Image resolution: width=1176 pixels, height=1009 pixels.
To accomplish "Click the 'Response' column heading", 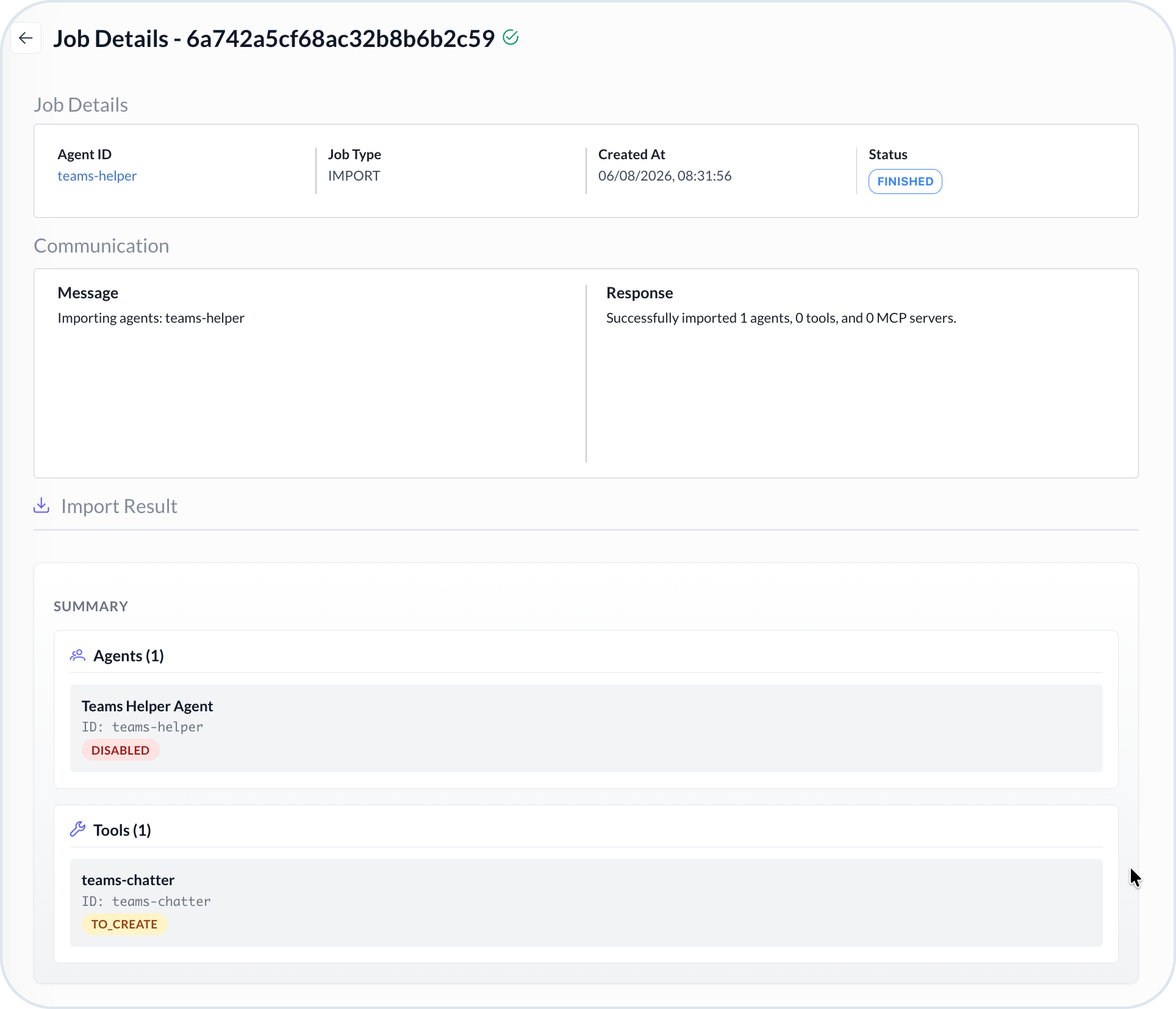I will (639, 293).
